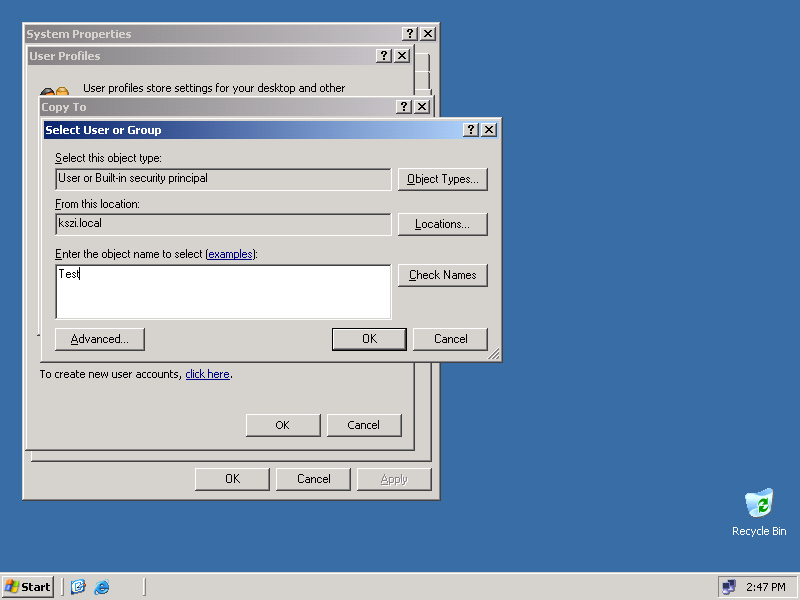This screenshot has width=800, height=600.
Task: Open the examples link
Action: coord(231,254)
